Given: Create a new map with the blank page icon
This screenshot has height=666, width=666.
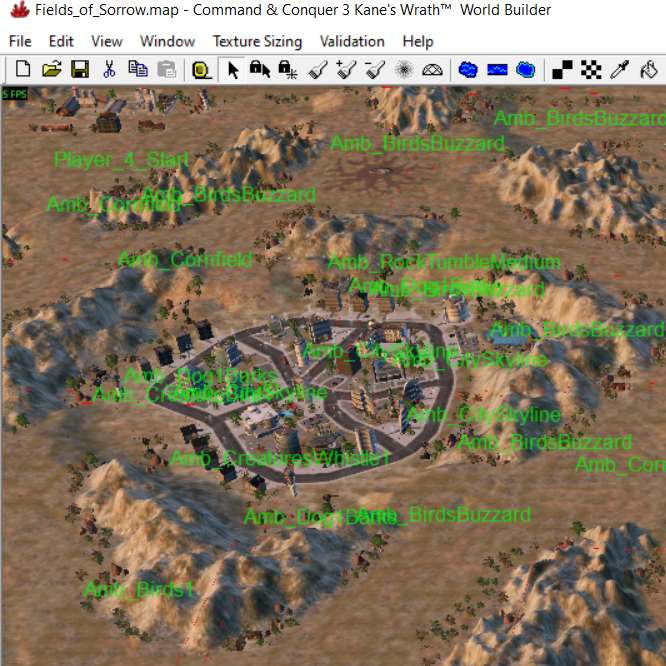Looking at the screenshot, I should pyautogui.click(x=23, y=69).
